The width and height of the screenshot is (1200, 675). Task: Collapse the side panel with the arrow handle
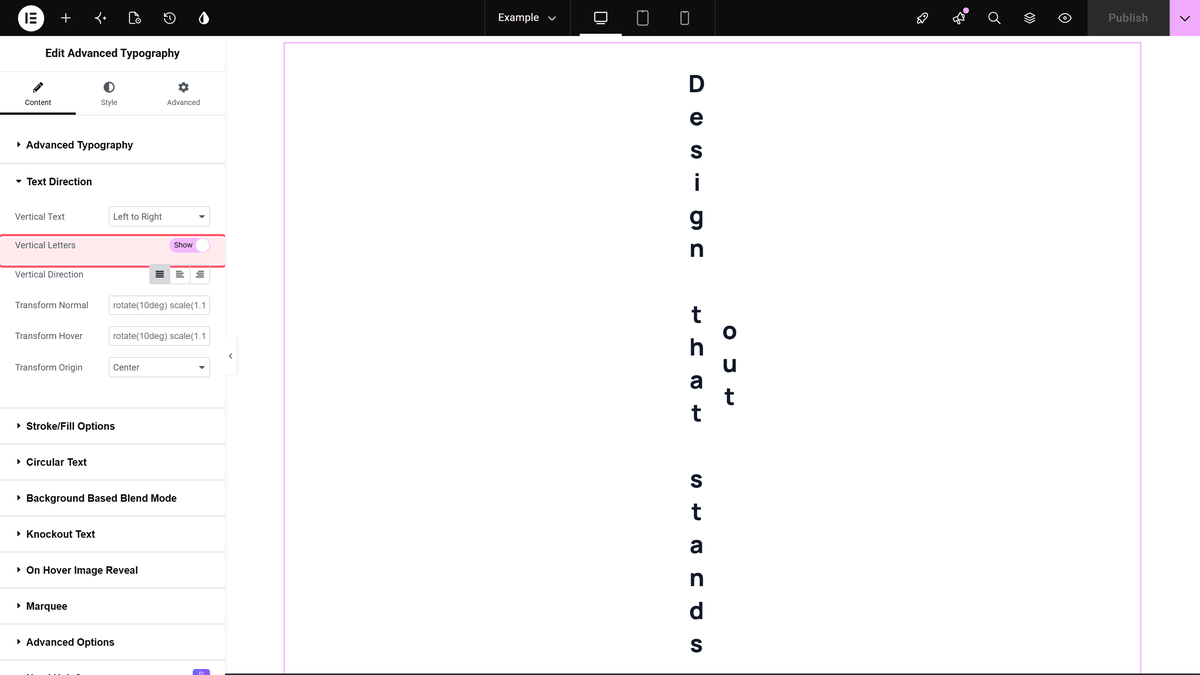(231, 356)
